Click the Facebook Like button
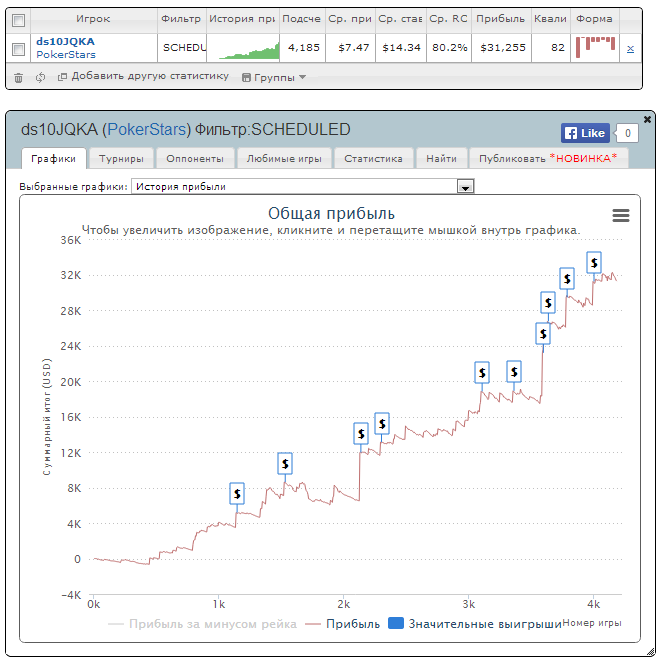The height and width of the screenshot is (663, 667). click(585, 133)
